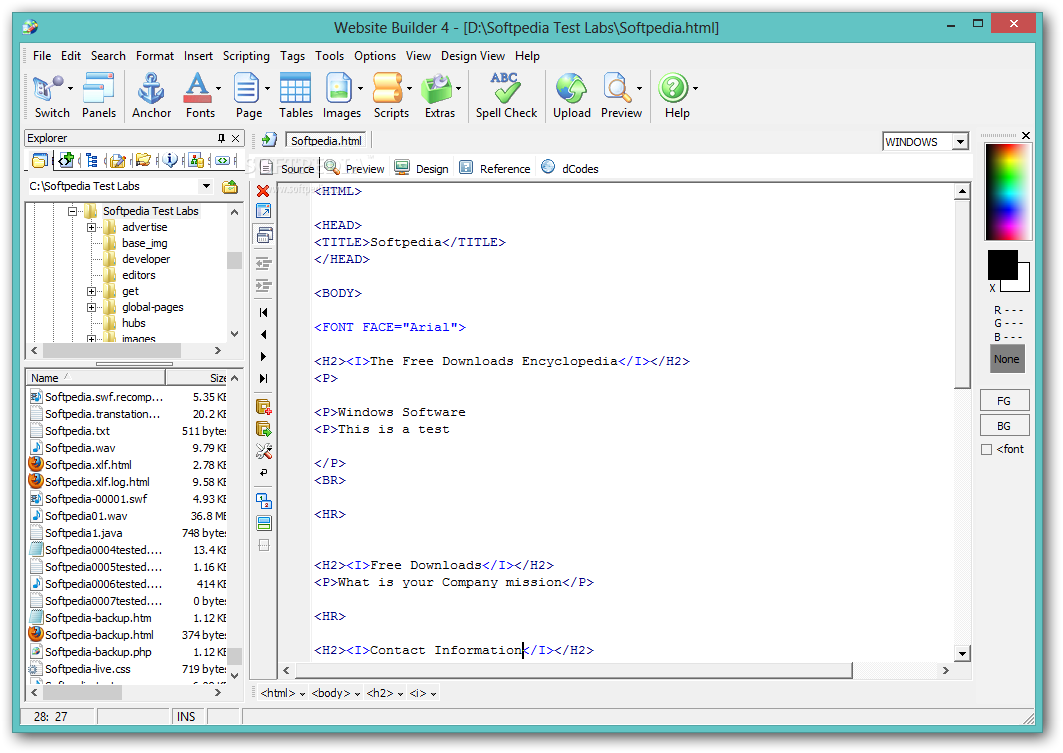Screen dimensions: 1063x753
Task: Tick the <font checkbox
Action: (987, 449)
